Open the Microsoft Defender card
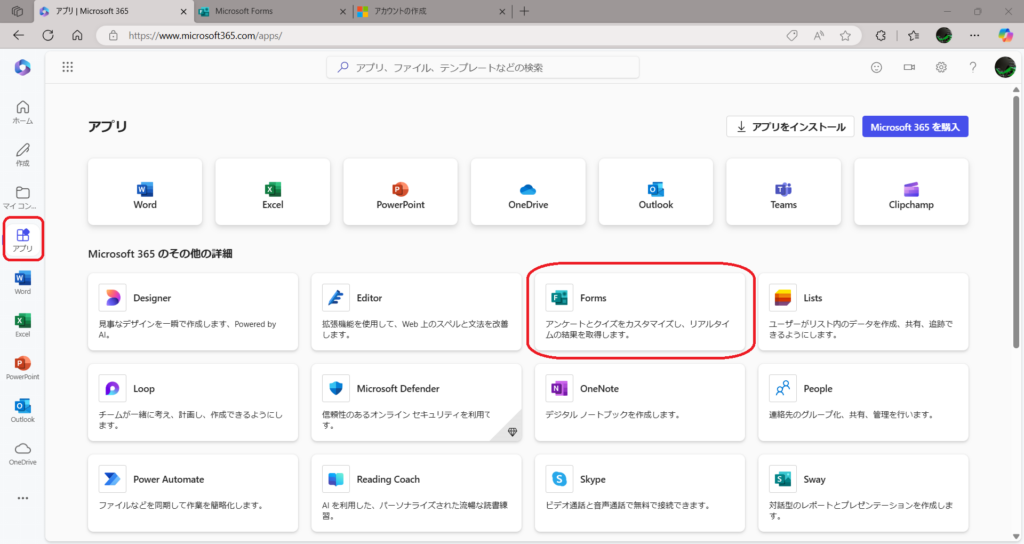The image size is (1024, 544). point(417,402)
